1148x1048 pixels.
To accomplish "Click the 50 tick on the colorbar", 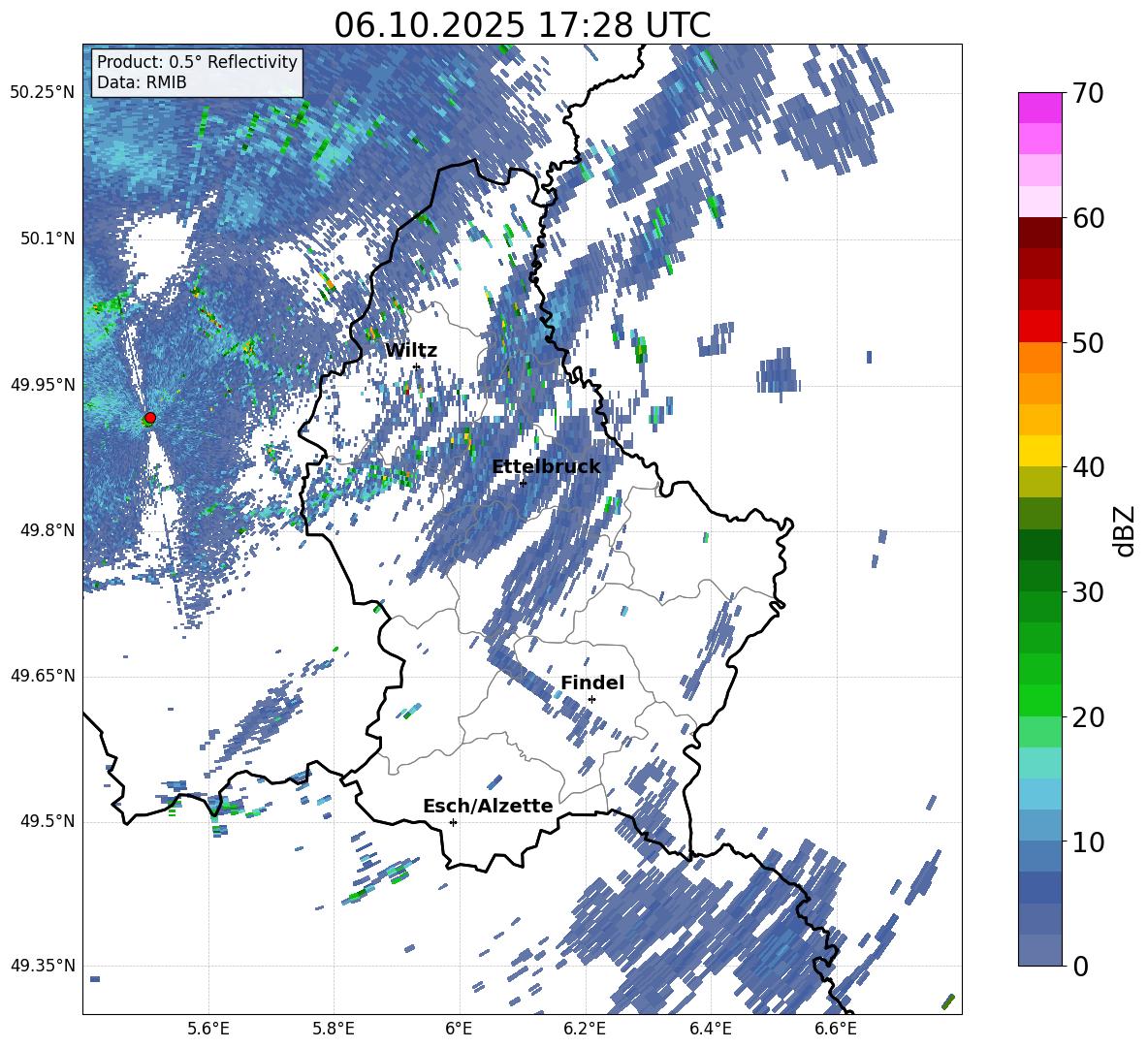I will click(1087, 343).
